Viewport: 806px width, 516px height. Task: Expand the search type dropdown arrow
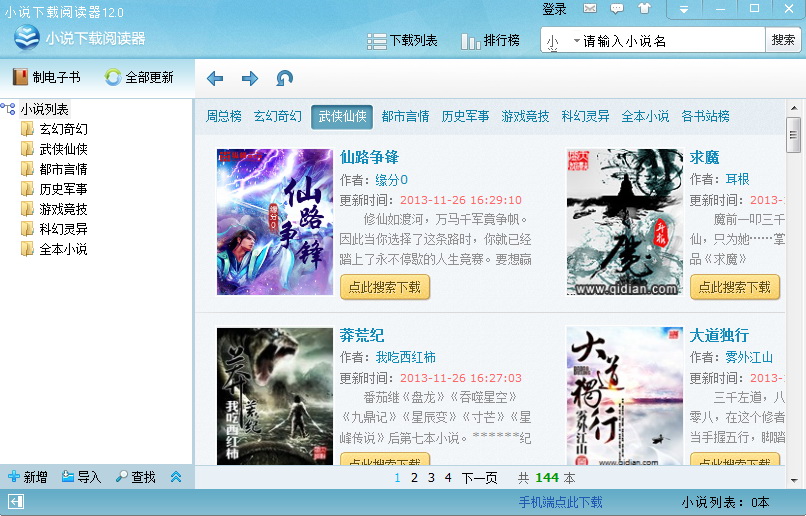pos(577,40)
